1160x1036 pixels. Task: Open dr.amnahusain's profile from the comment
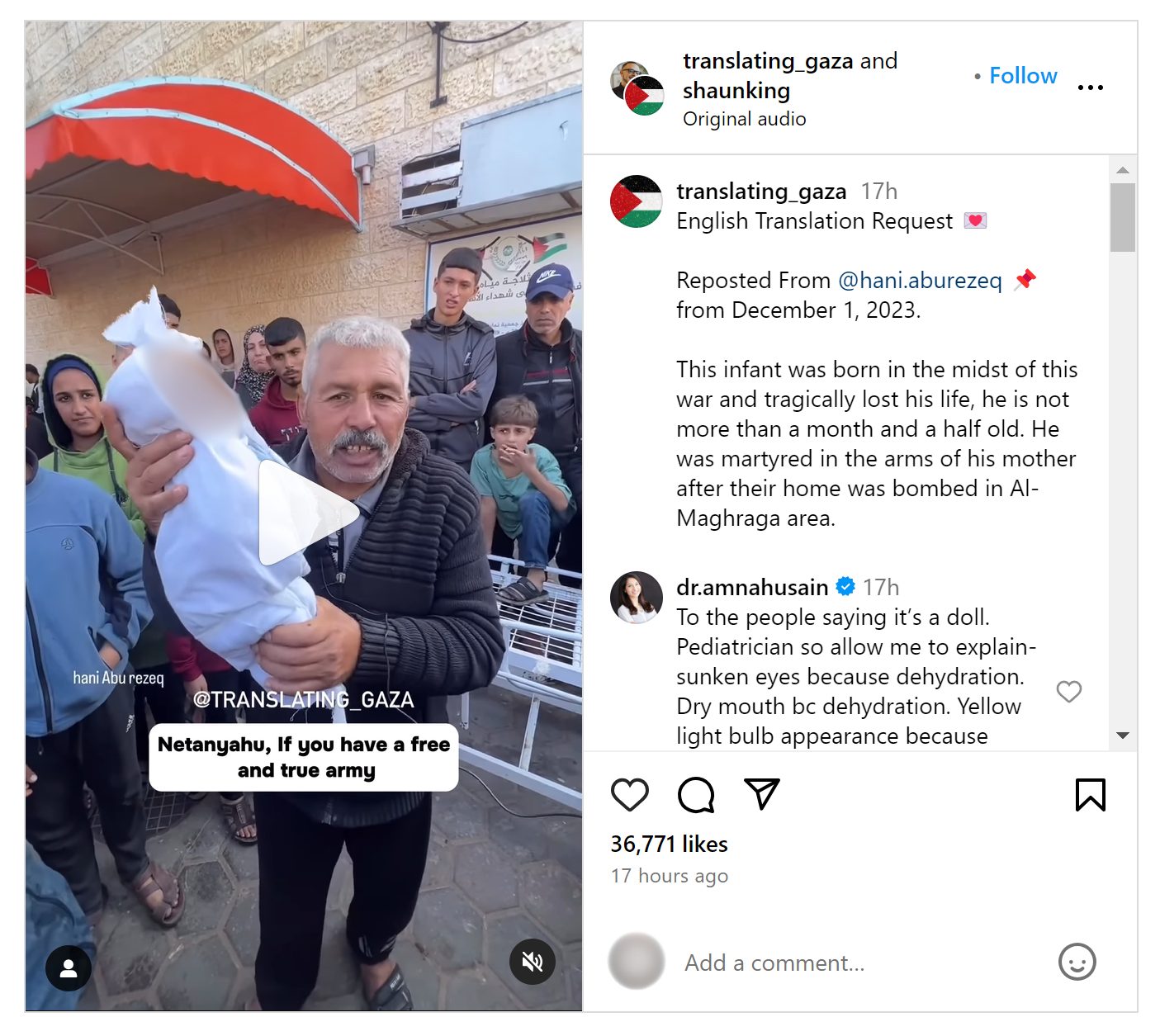point(751,587)
